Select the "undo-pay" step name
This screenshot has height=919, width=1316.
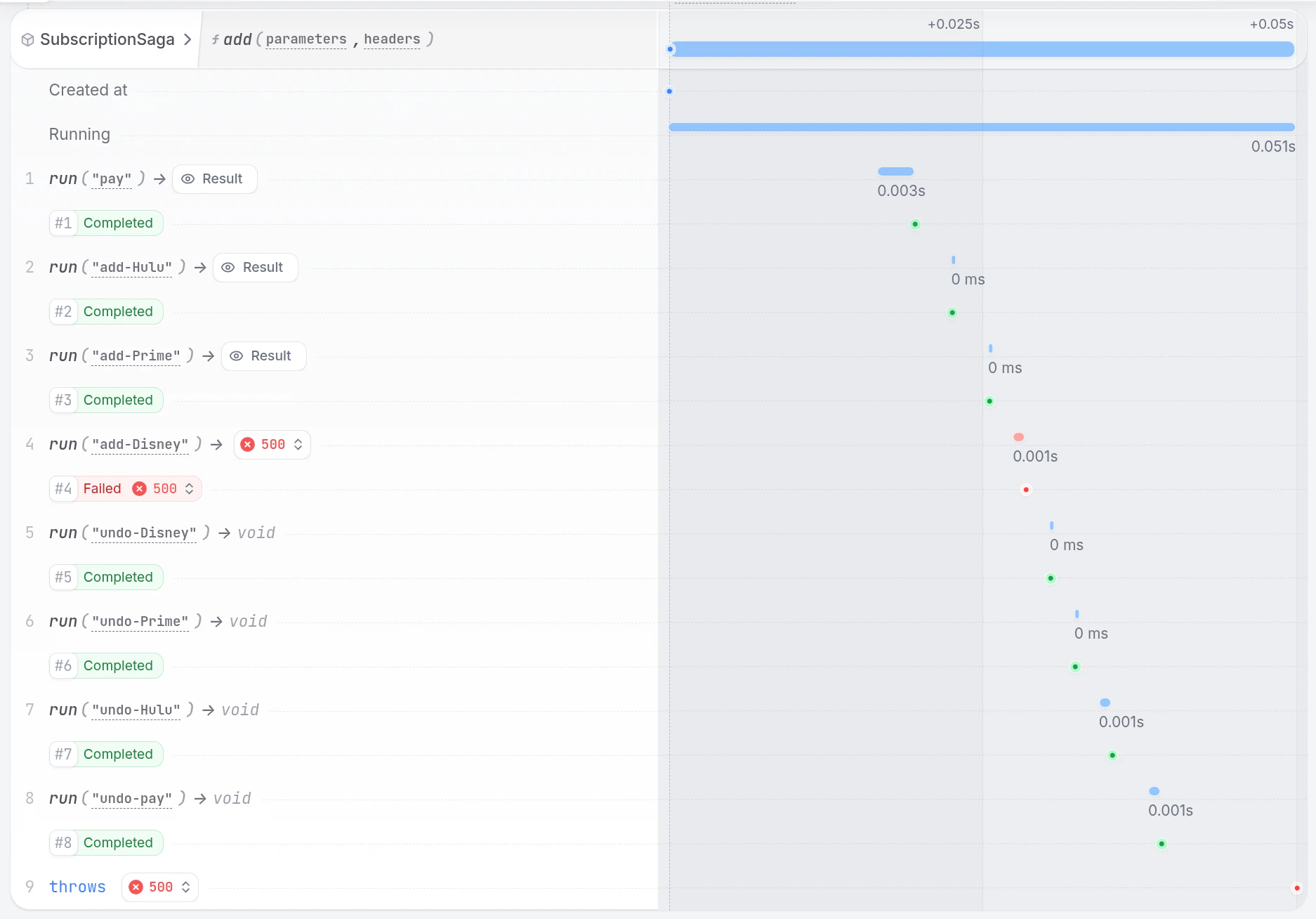pos(131,799)
